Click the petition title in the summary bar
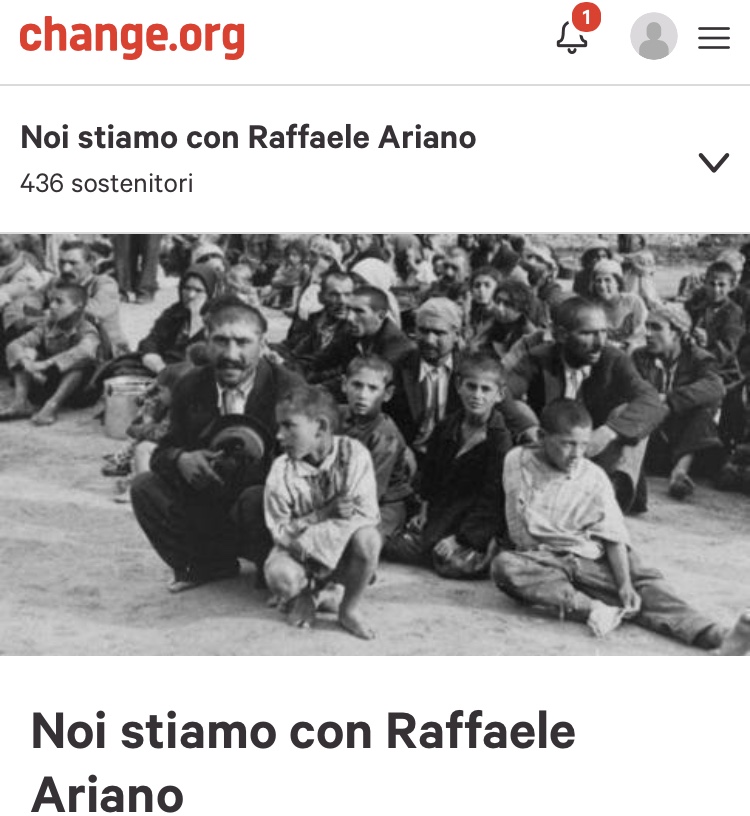750x816 pixels. [x=248, y=137]
